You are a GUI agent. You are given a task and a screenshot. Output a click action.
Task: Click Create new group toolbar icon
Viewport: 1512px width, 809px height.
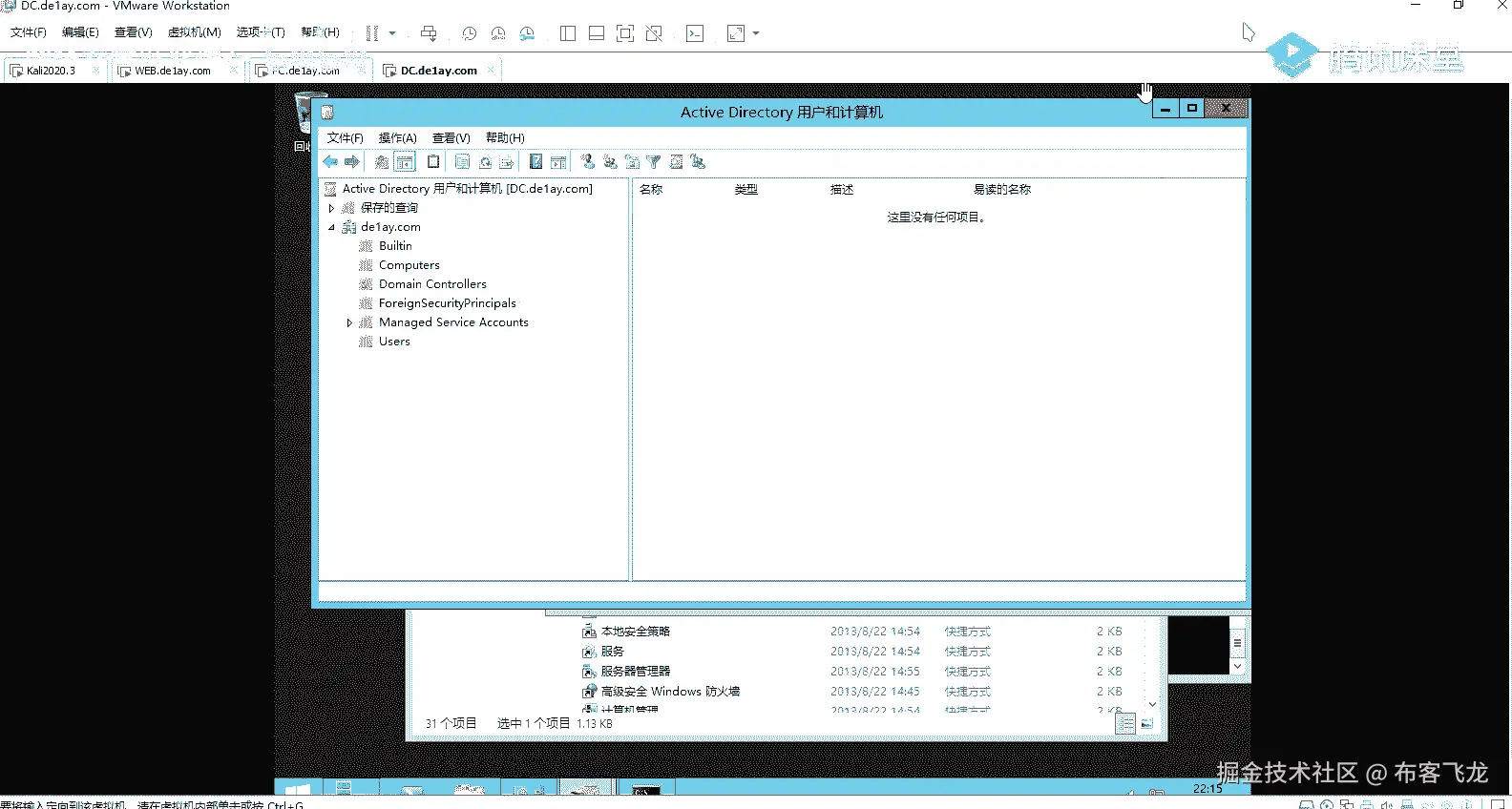(x=610, y=162)
